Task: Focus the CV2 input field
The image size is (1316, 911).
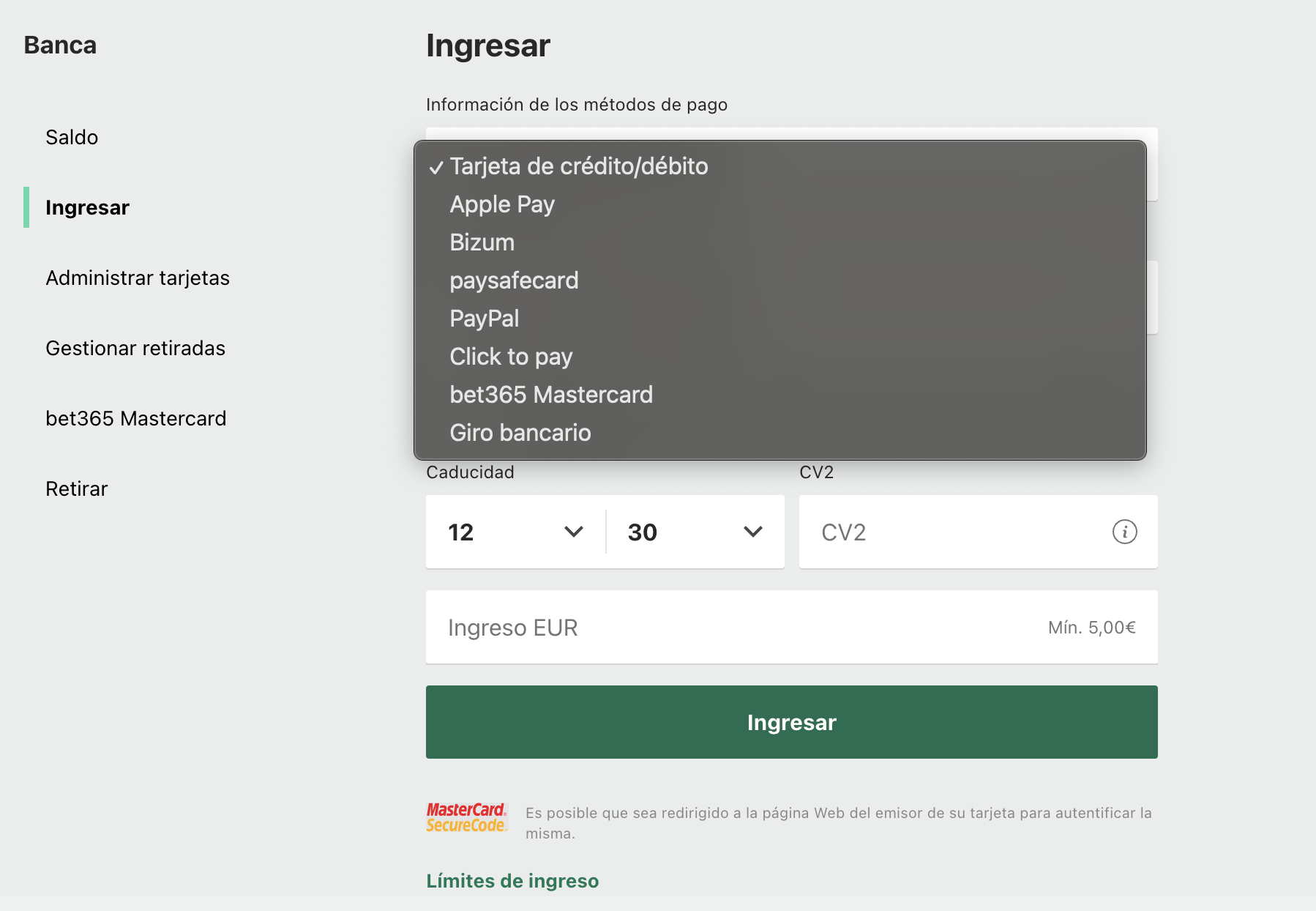Action: (x=978, y=532)
